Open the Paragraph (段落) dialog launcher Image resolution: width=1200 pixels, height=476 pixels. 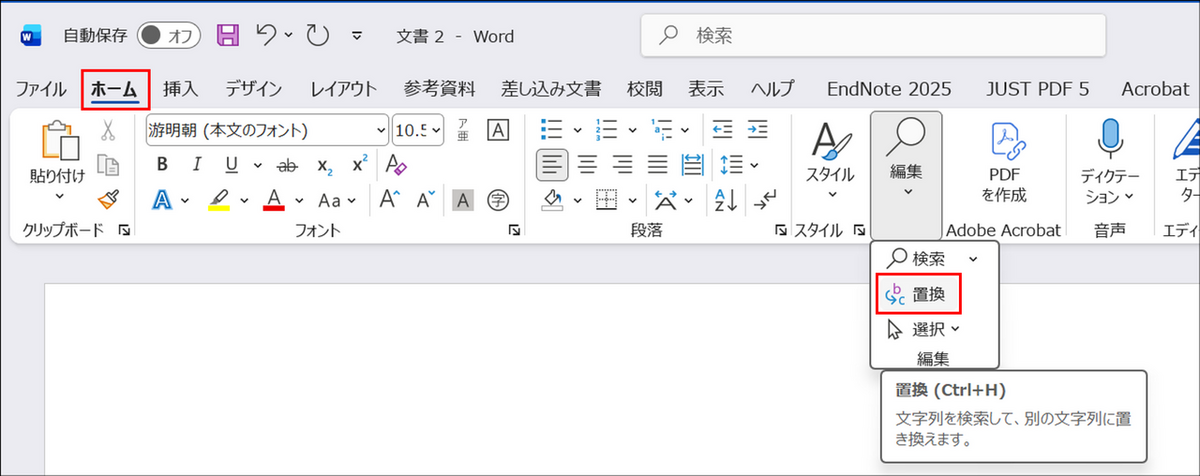tap(780, 230)
